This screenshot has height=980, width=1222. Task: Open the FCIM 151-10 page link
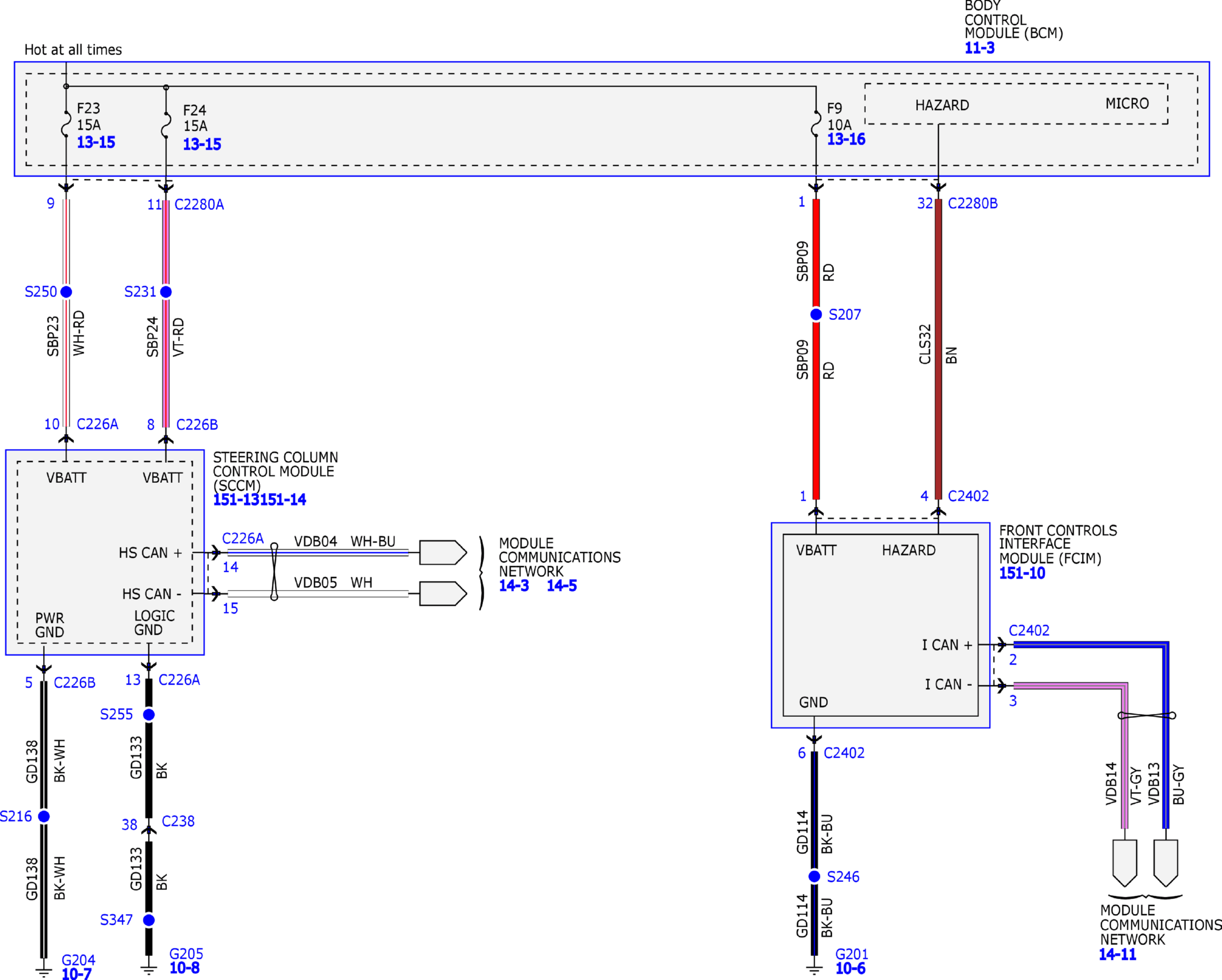[1022, 573]
